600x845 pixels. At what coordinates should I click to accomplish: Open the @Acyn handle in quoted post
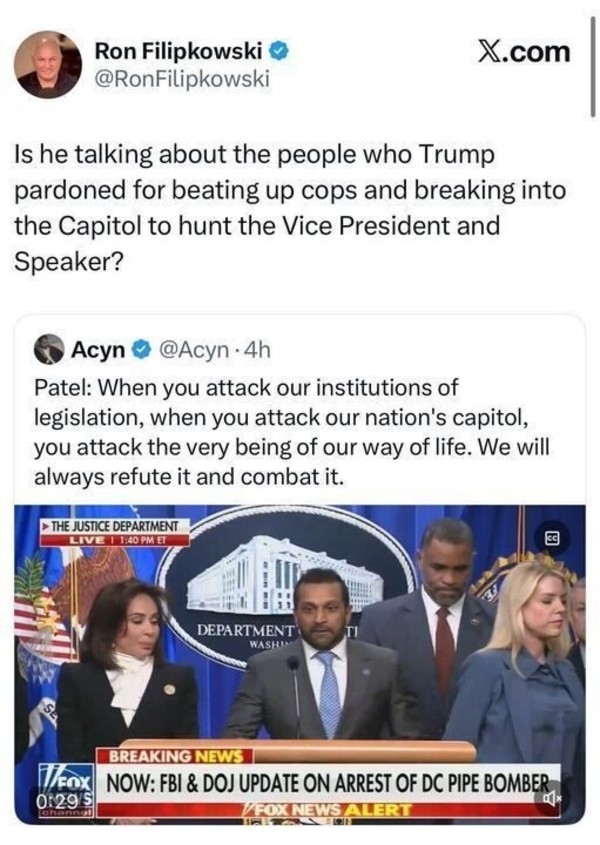tap(195, 350)
